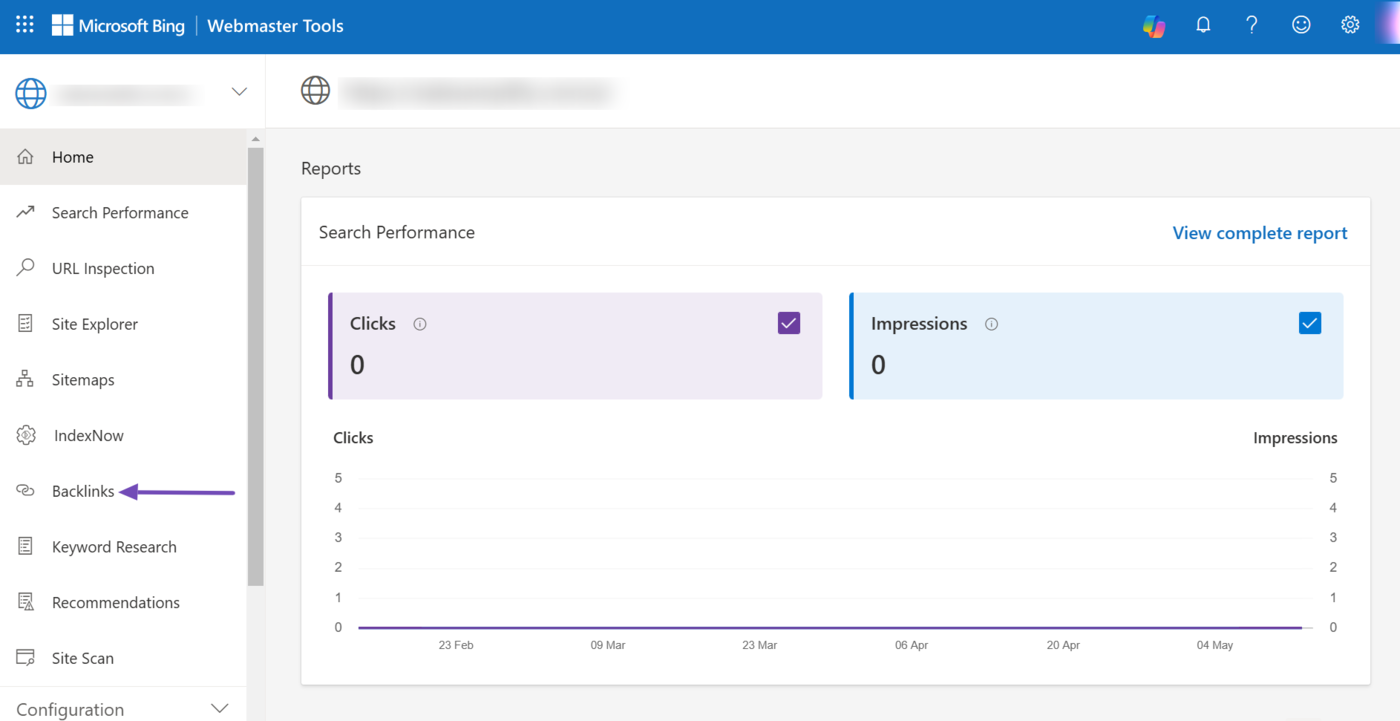Go to Search Performance in sidebar

(x=120, y=213)
